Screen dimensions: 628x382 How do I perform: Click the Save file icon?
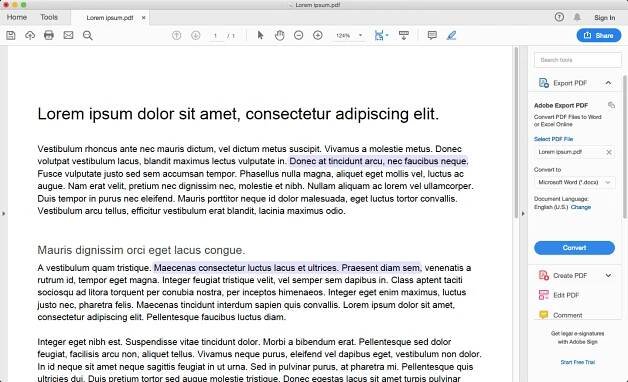click(11, 35)
